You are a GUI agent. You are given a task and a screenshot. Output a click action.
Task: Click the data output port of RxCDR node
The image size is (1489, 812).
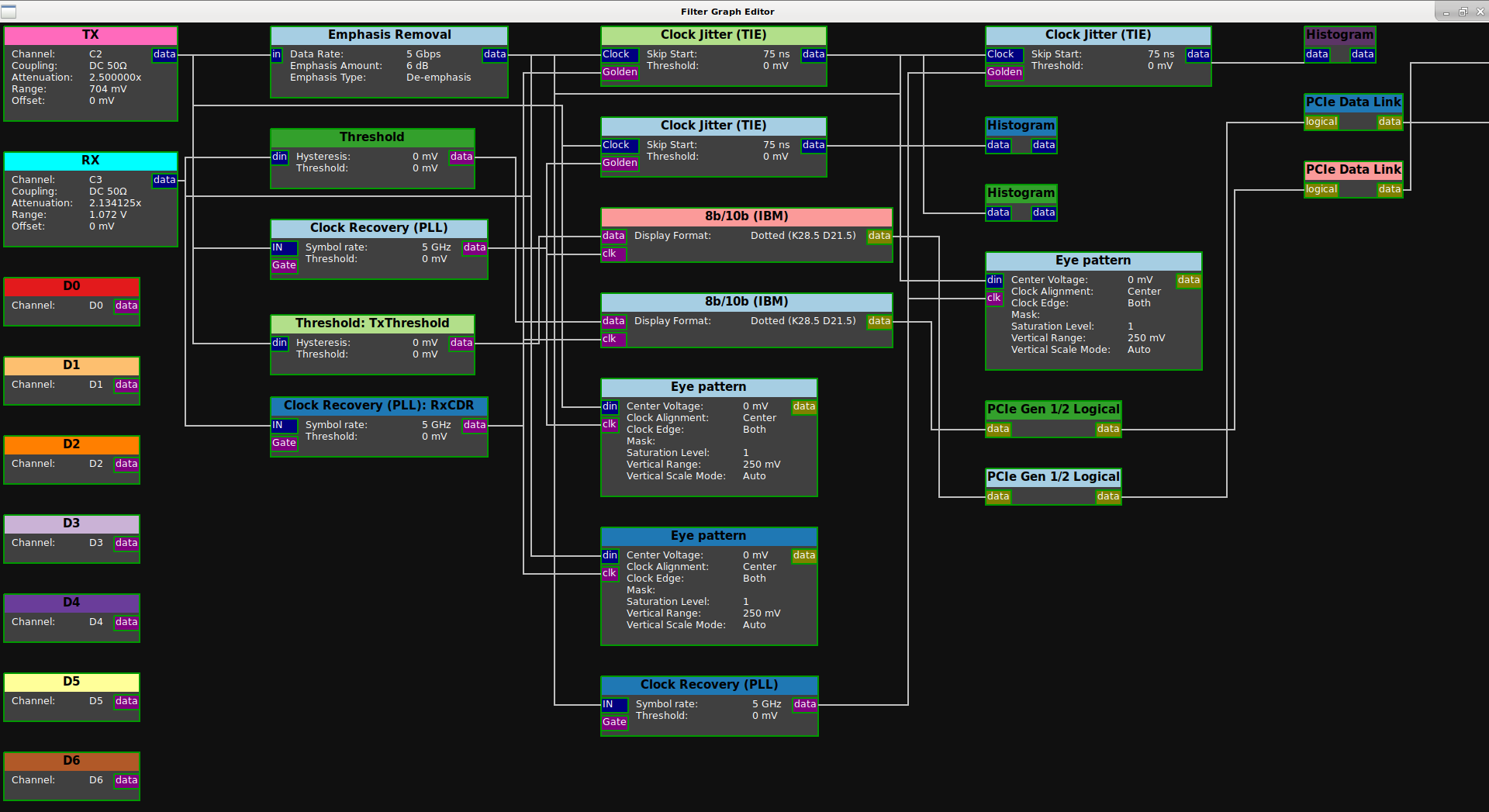[475, 426]
